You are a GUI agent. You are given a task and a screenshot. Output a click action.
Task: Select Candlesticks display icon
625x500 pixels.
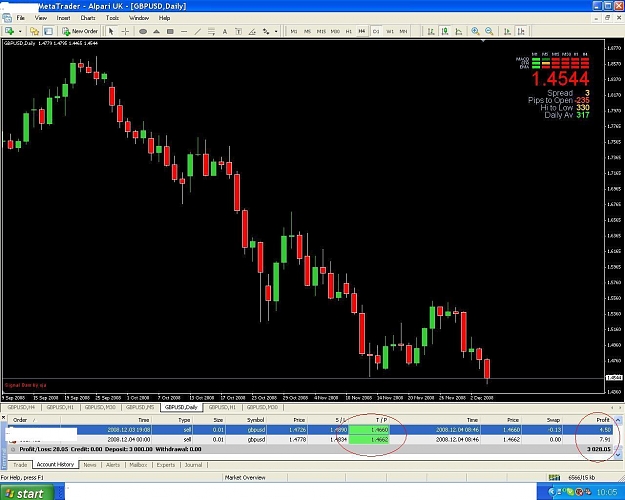pos(445,31)
